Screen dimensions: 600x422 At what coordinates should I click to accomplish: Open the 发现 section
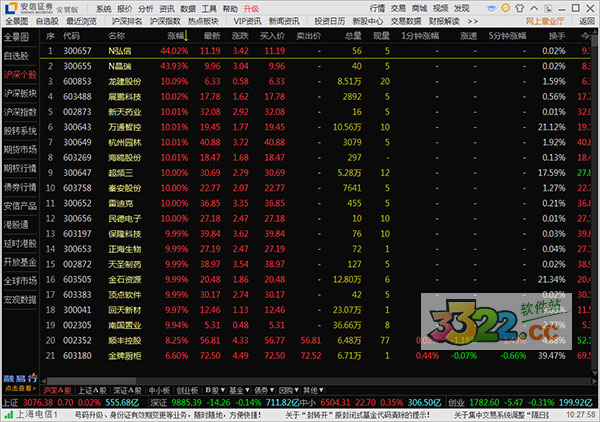click(x=461, y=8)
